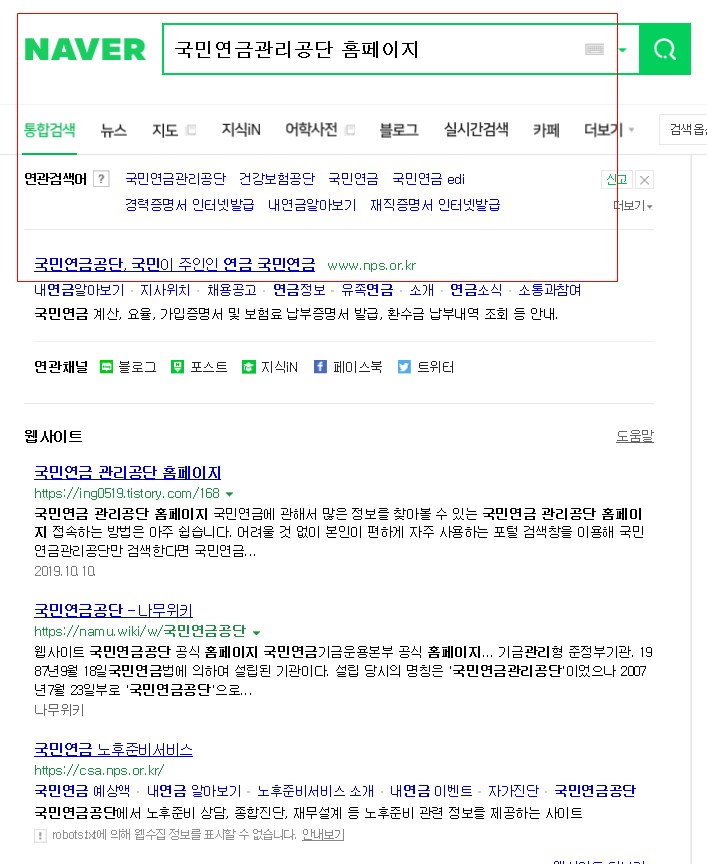Click the new-window icon beside 어학사전
The height and width of the screenshot is (864, 707).
point(350,130)
